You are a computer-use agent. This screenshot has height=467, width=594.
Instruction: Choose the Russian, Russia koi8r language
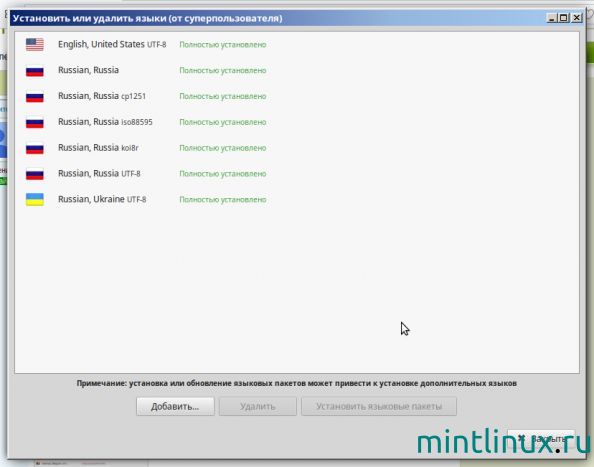pyautogui.click(x=297, y=148)
